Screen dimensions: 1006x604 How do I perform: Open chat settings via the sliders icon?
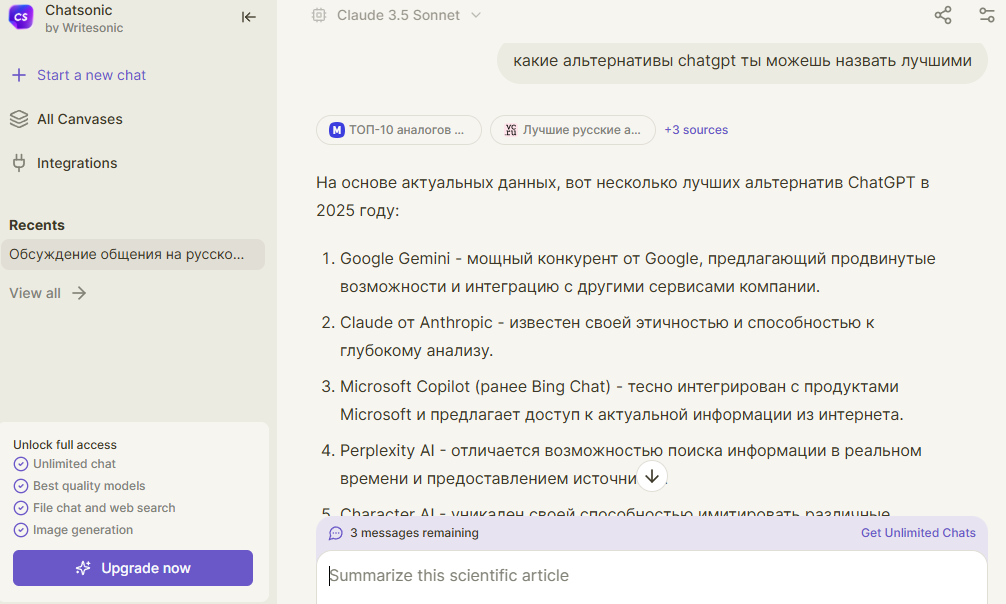coord(986,15)
